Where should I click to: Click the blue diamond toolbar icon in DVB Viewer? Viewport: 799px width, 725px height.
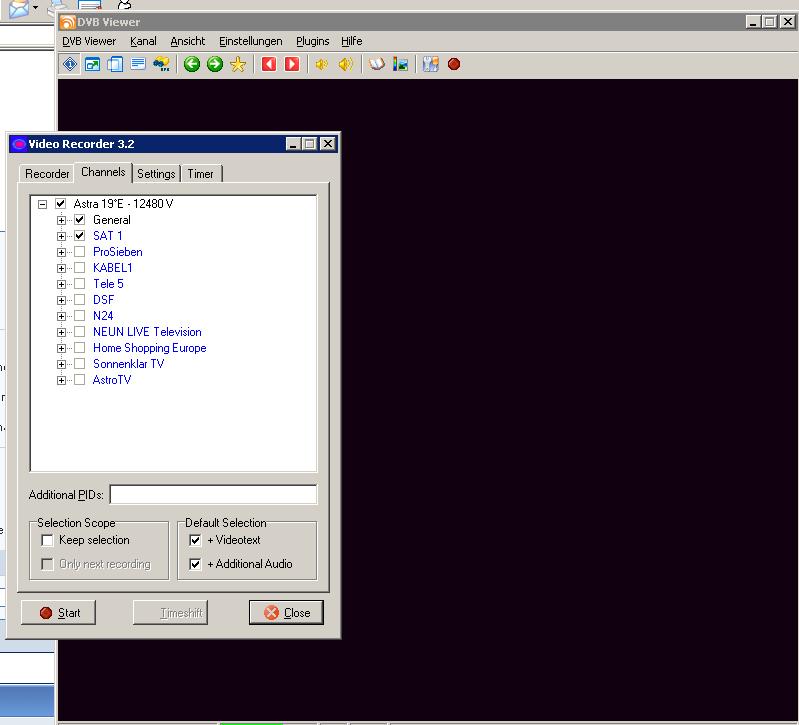coord(70,64)
